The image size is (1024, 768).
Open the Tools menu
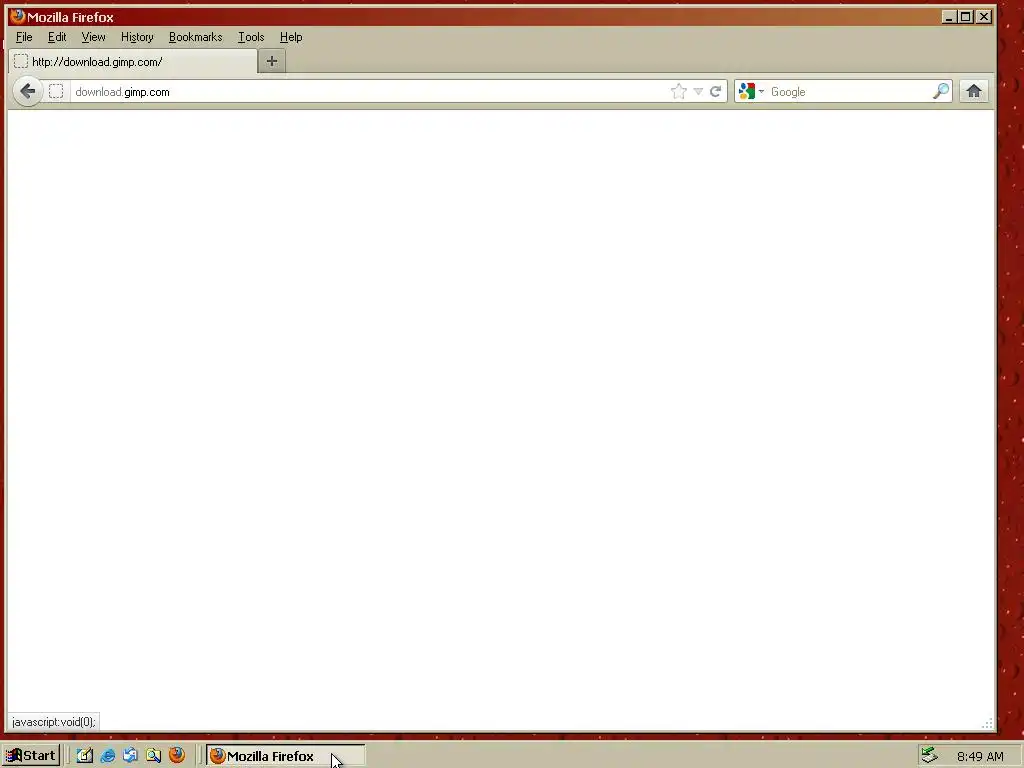[x=251, y=37]
